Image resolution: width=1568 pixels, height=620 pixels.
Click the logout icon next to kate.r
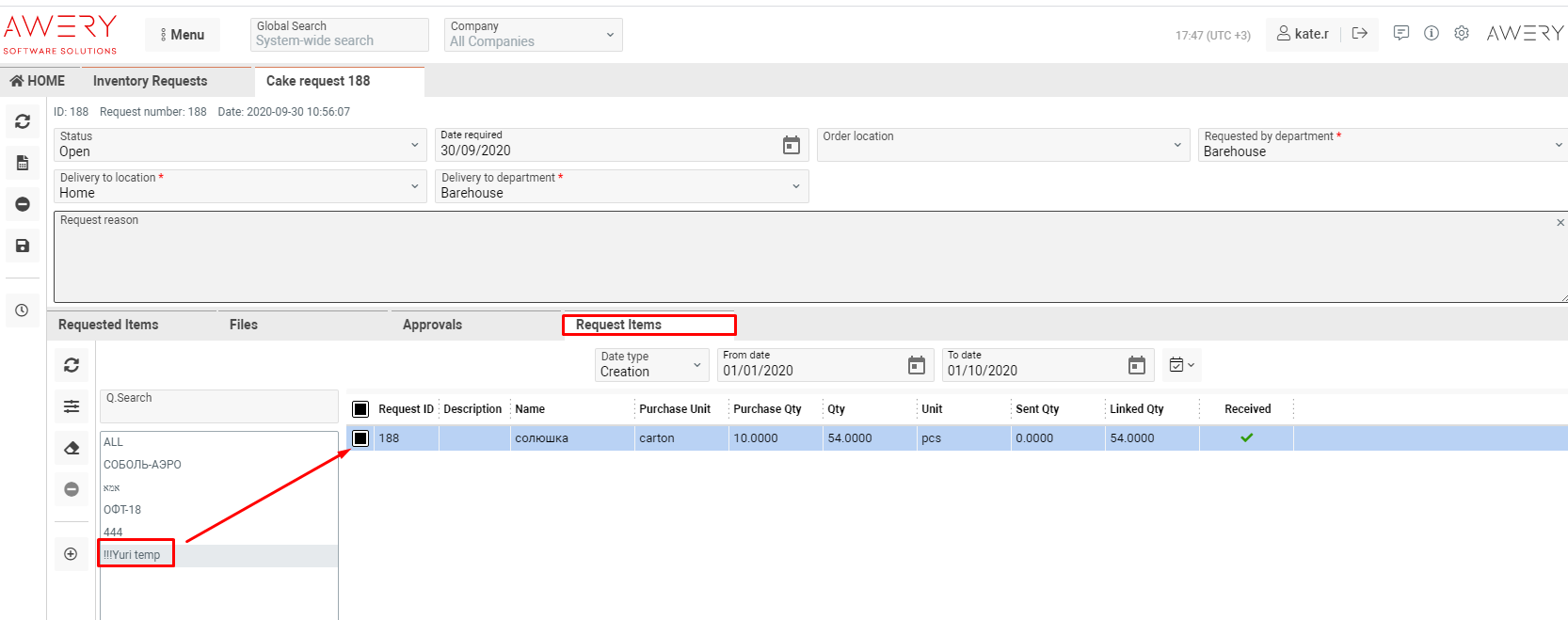click(1360, 34)
